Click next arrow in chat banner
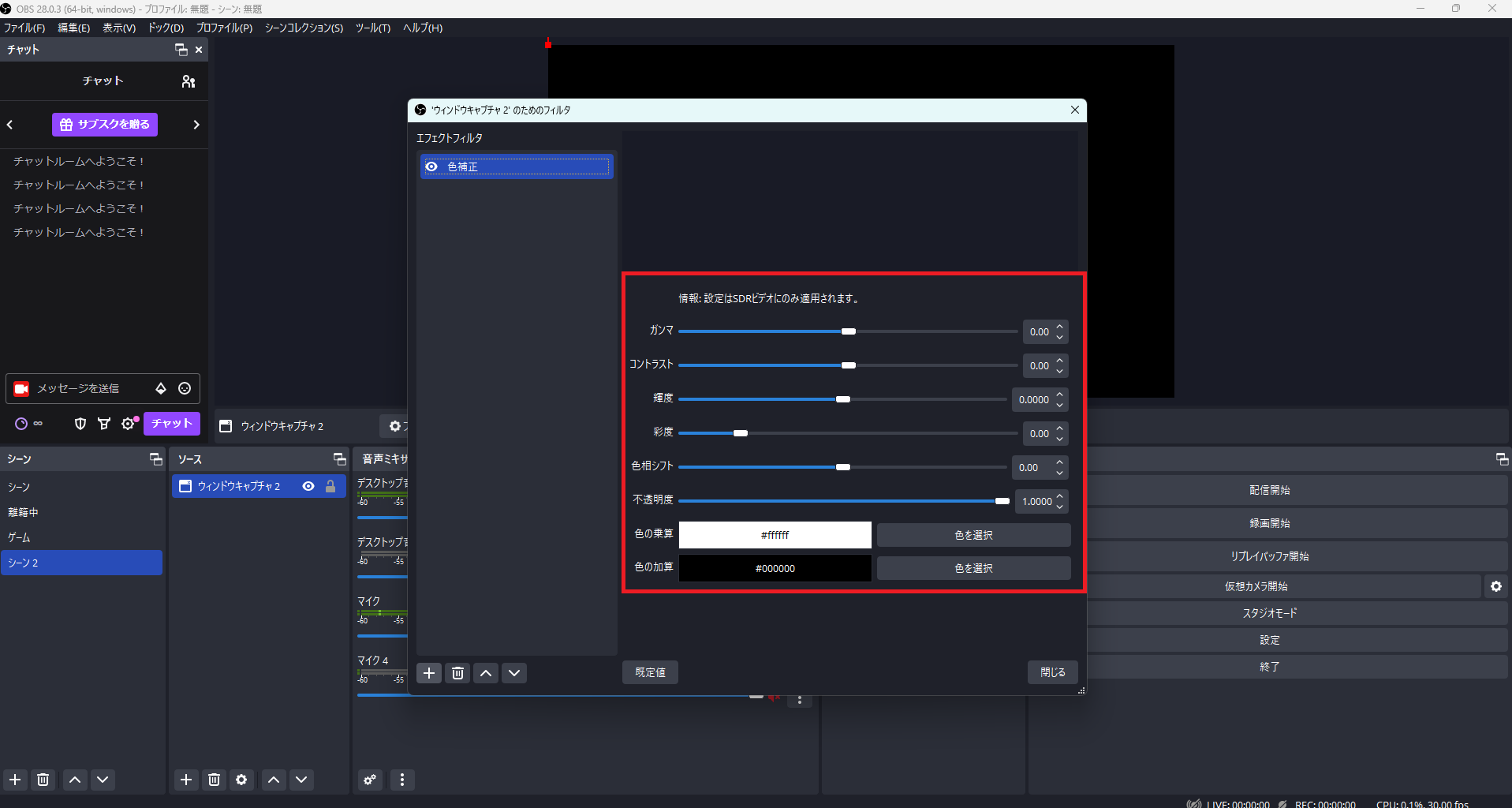 pos(196,125)
